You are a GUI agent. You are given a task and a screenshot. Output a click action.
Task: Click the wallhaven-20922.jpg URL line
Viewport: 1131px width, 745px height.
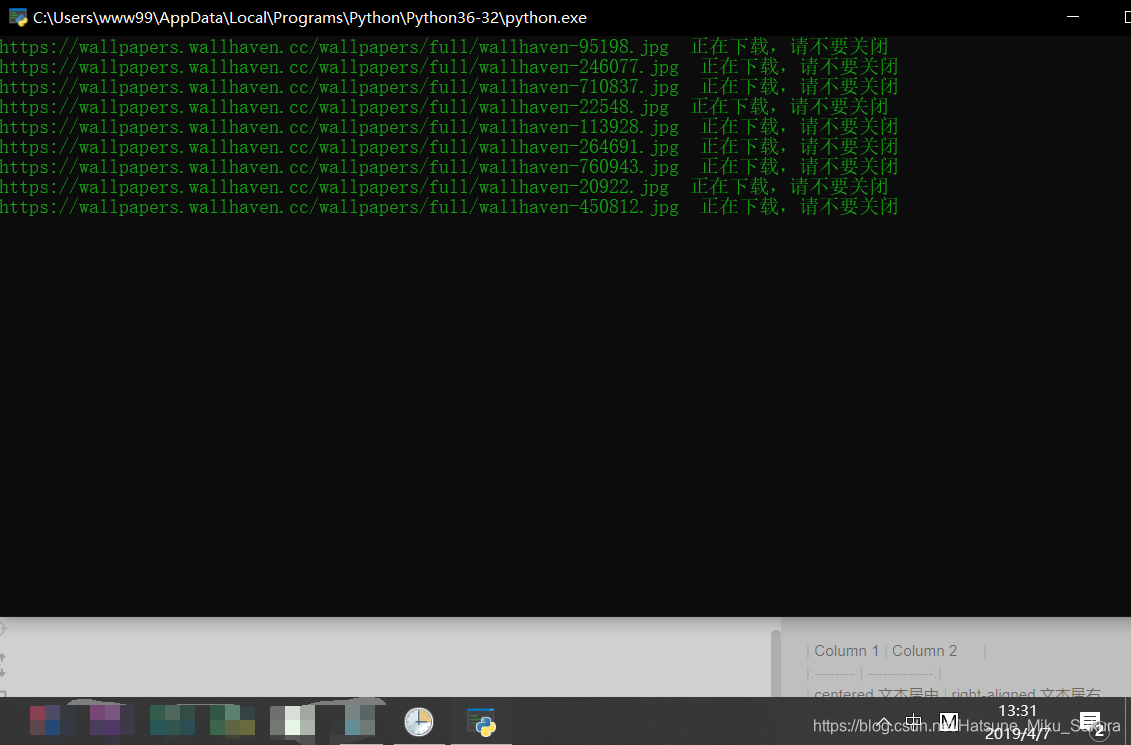[444, 187]
